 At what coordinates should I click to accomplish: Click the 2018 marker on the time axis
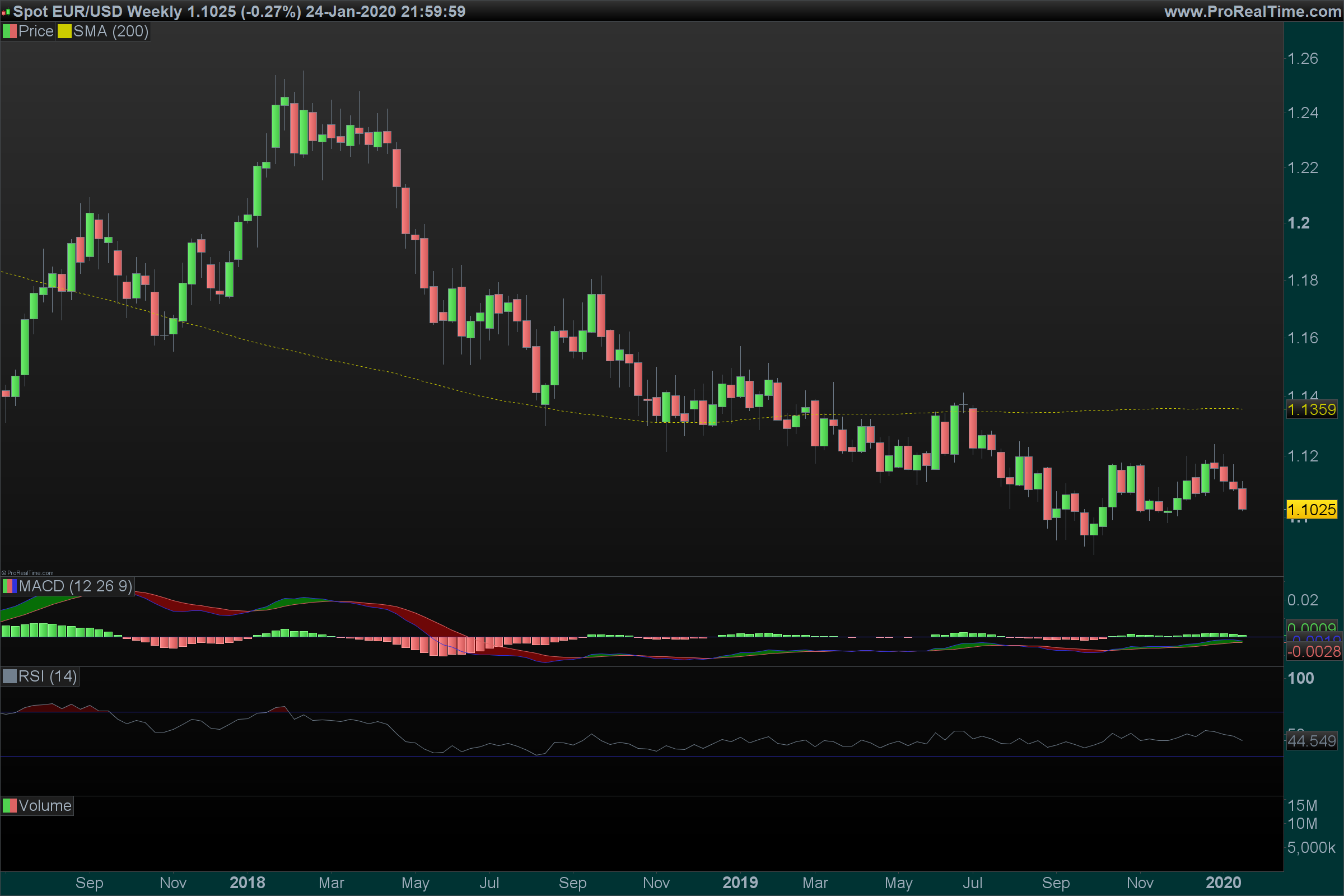point(247,883)
